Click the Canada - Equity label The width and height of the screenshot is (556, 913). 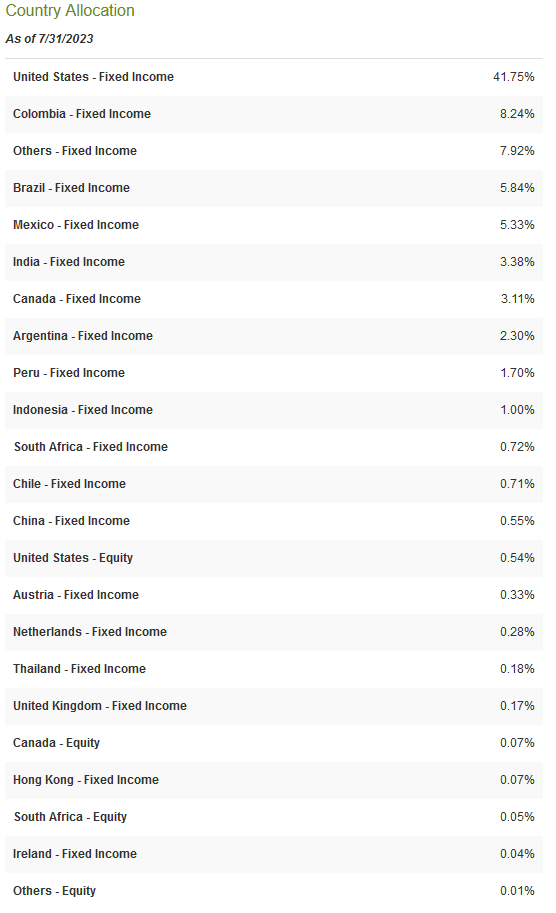56,743
